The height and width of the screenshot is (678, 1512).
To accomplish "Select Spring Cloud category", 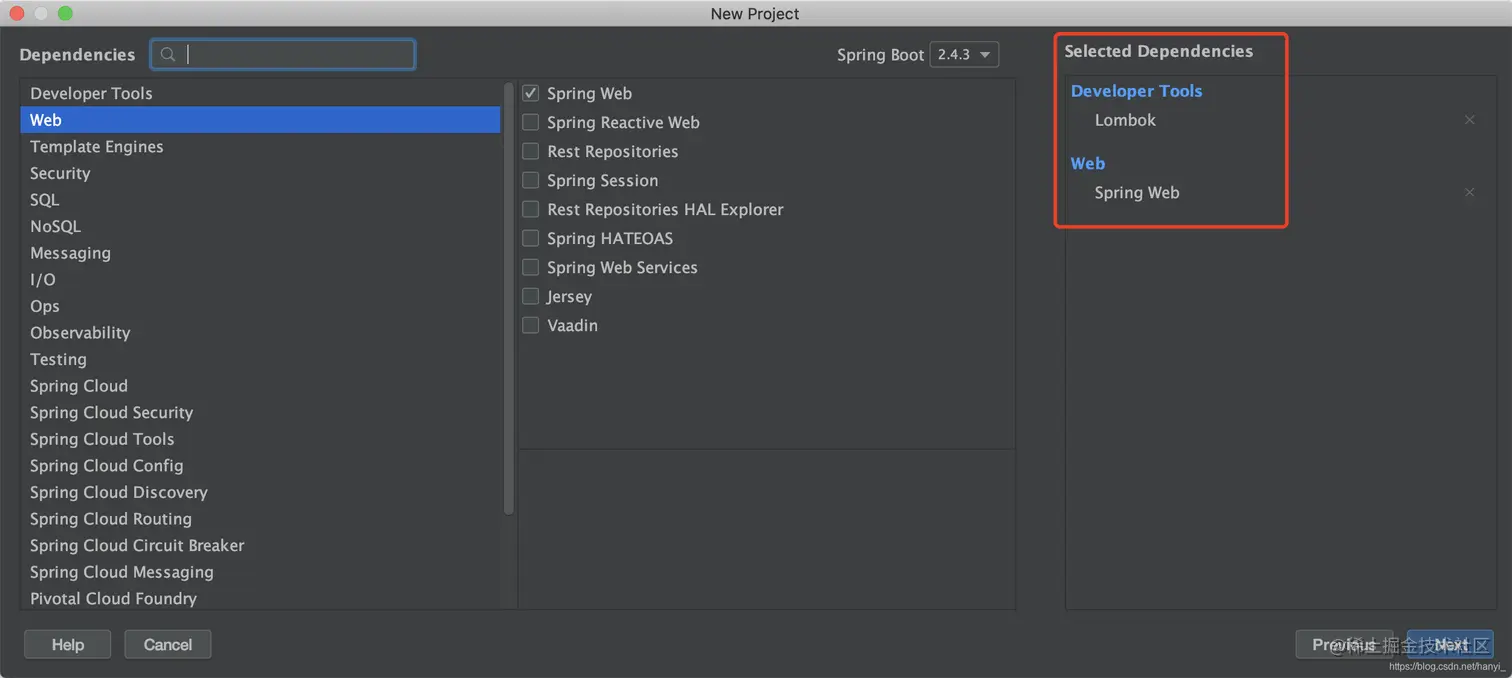I will [x=260, y=386].
